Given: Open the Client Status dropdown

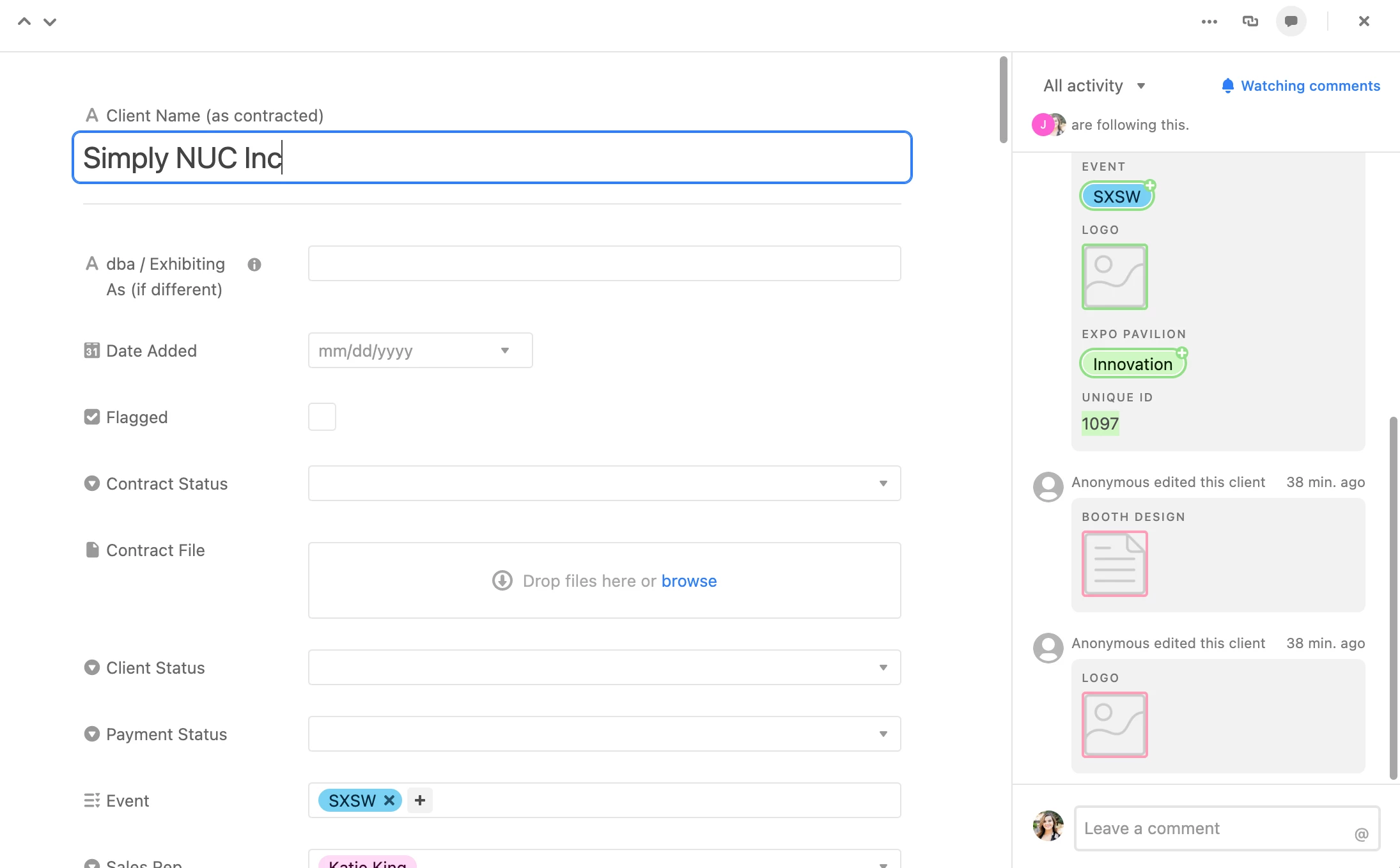Looking at the screenshot, I should click(604, 667).
